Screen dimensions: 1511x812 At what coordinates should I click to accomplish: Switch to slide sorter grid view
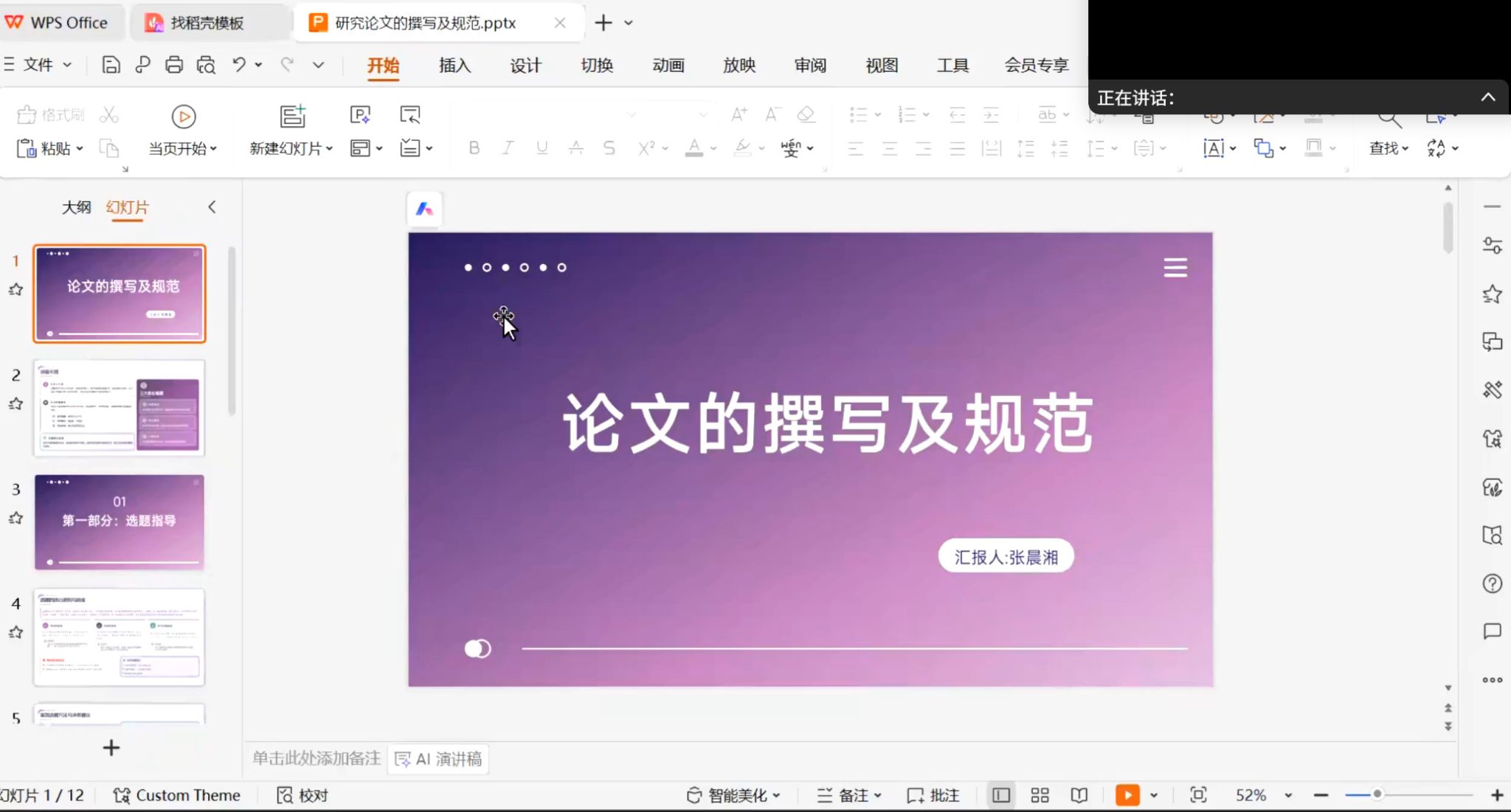[1040, 795]
